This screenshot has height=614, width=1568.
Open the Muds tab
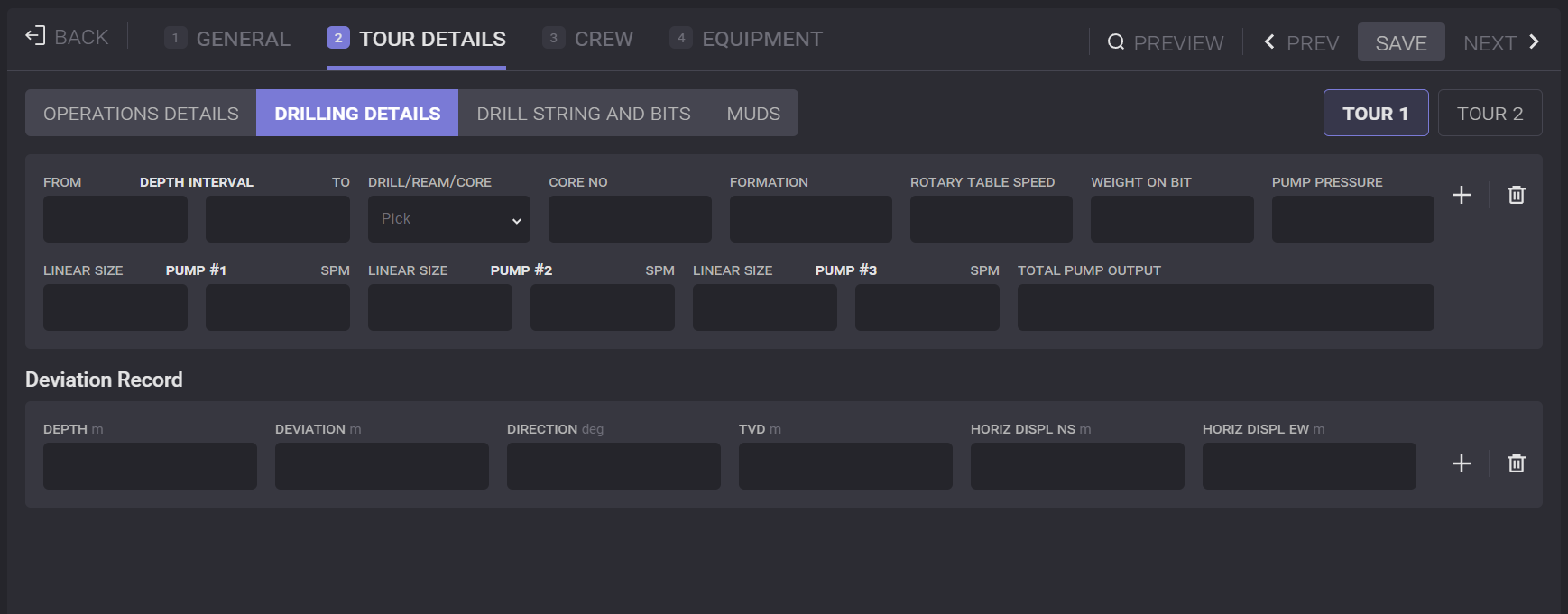(x=753, y=114)
